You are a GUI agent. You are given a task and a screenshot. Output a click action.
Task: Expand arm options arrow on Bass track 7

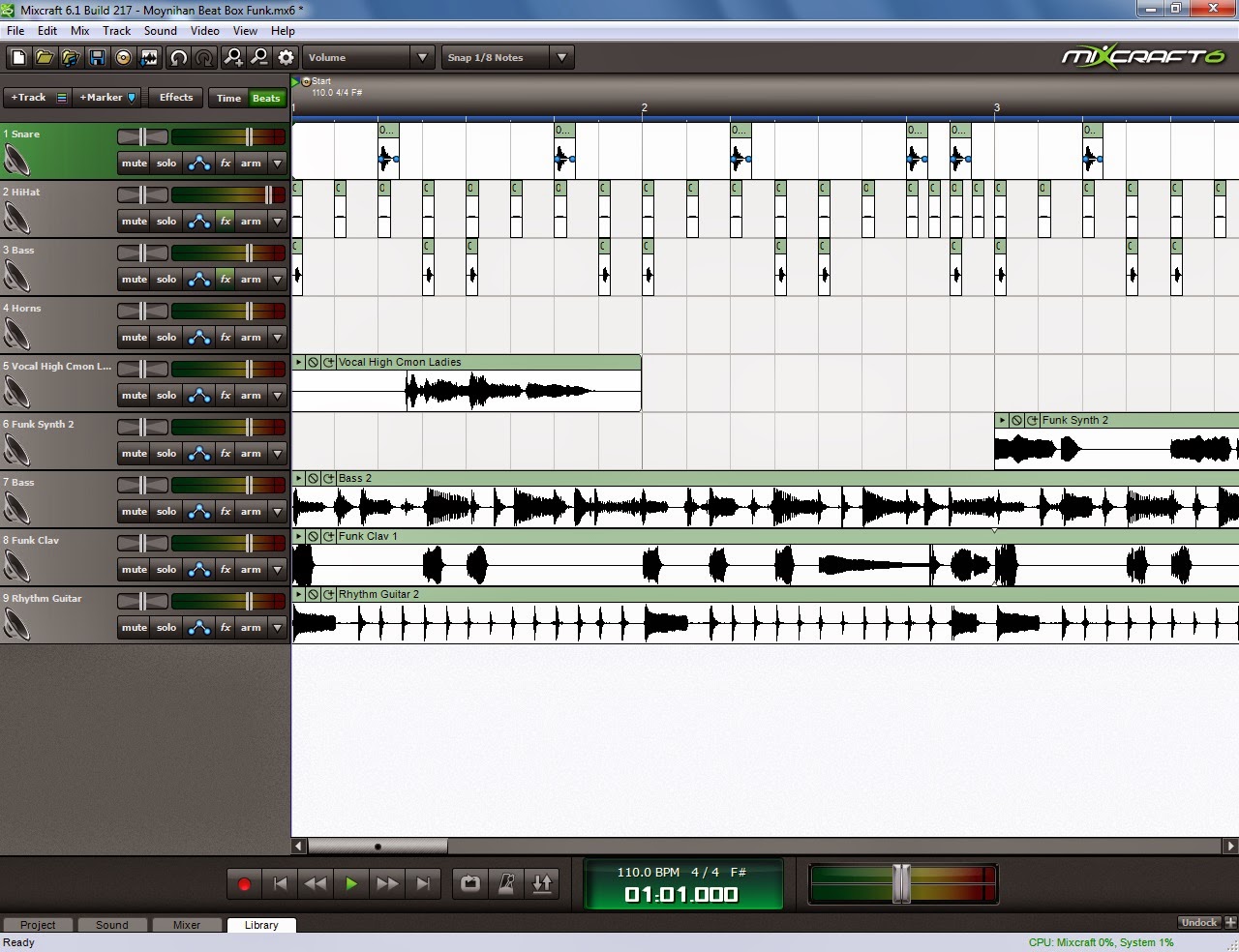(277, 512)
